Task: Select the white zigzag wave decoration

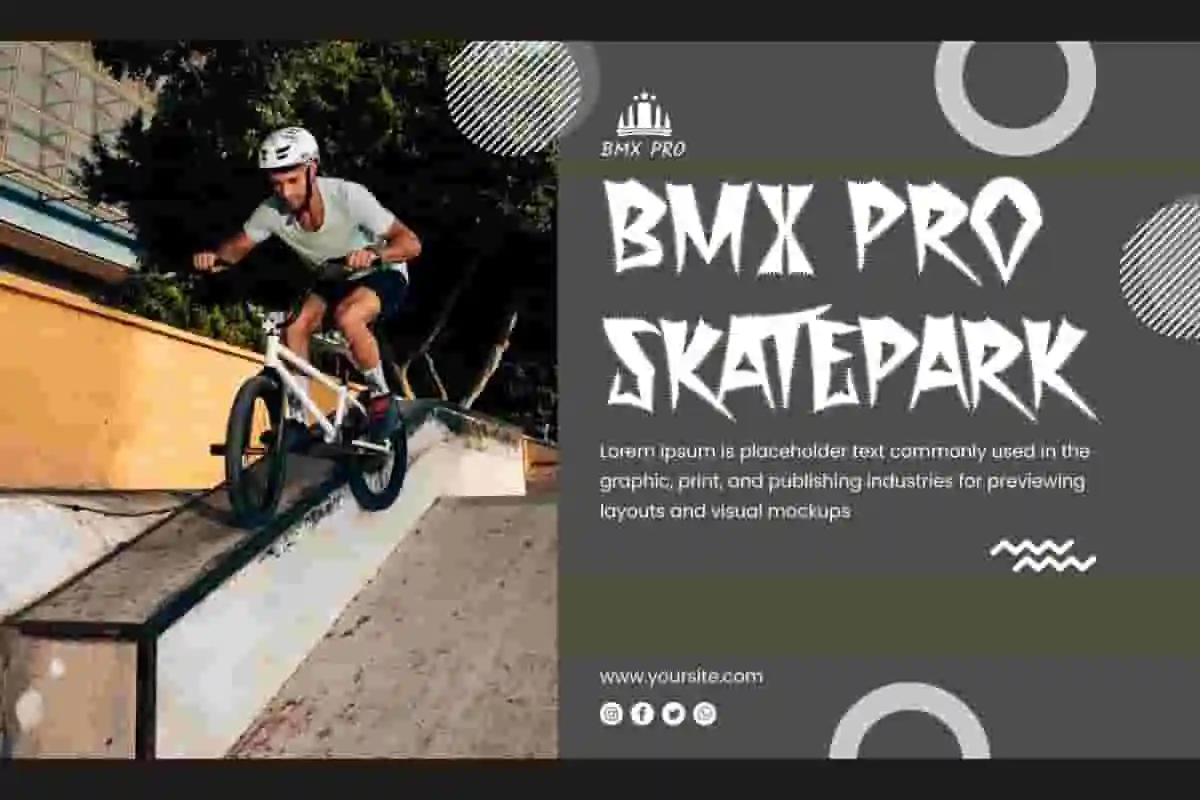Action: click(x=1043, y=556)
